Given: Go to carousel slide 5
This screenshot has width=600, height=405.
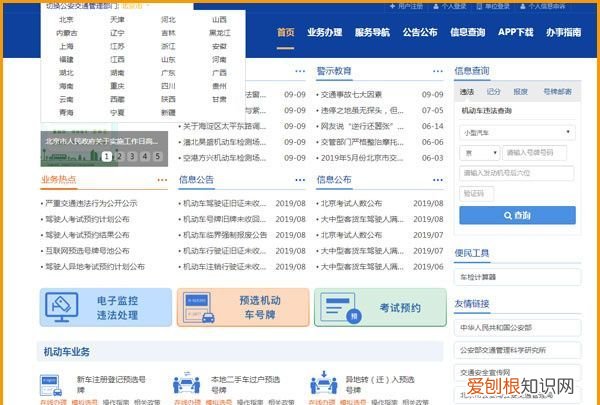Looking at the screenshot, I should pos(157,156).
